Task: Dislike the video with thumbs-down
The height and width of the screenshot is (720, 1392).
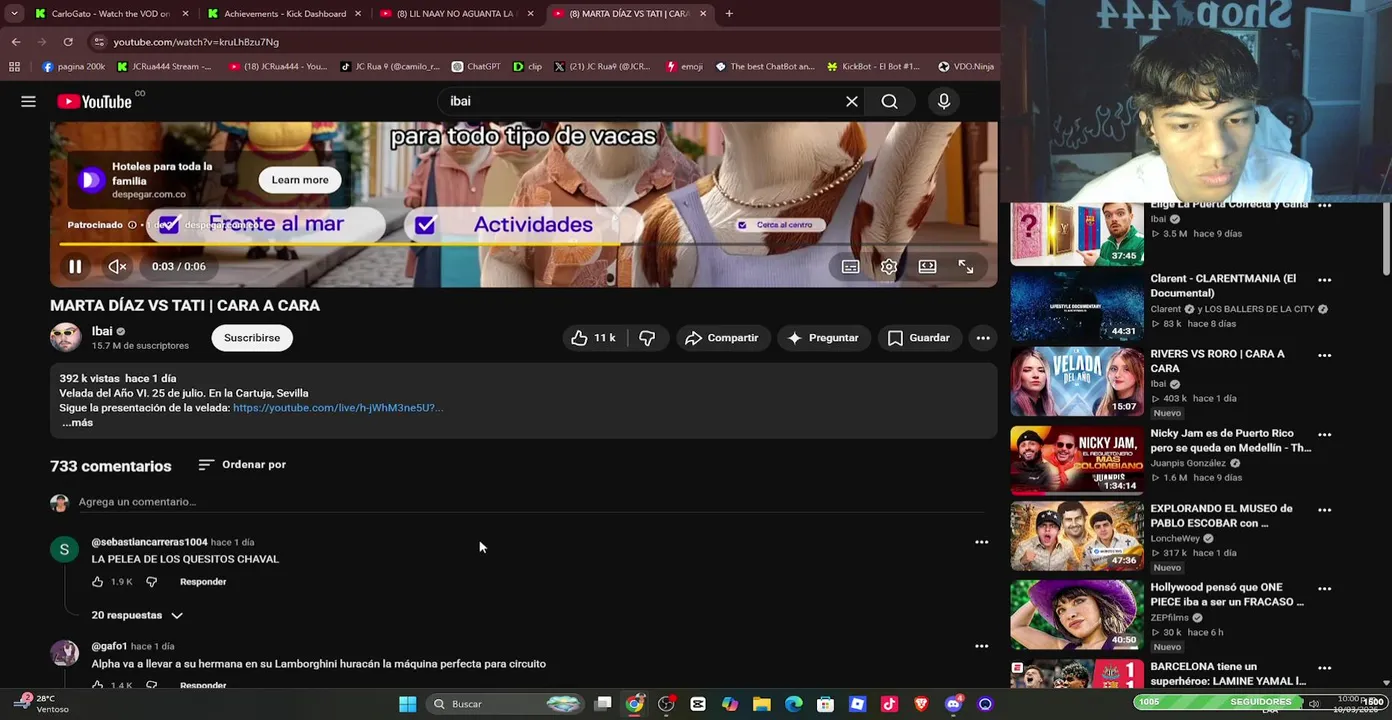Action: (x=647, y=338)
